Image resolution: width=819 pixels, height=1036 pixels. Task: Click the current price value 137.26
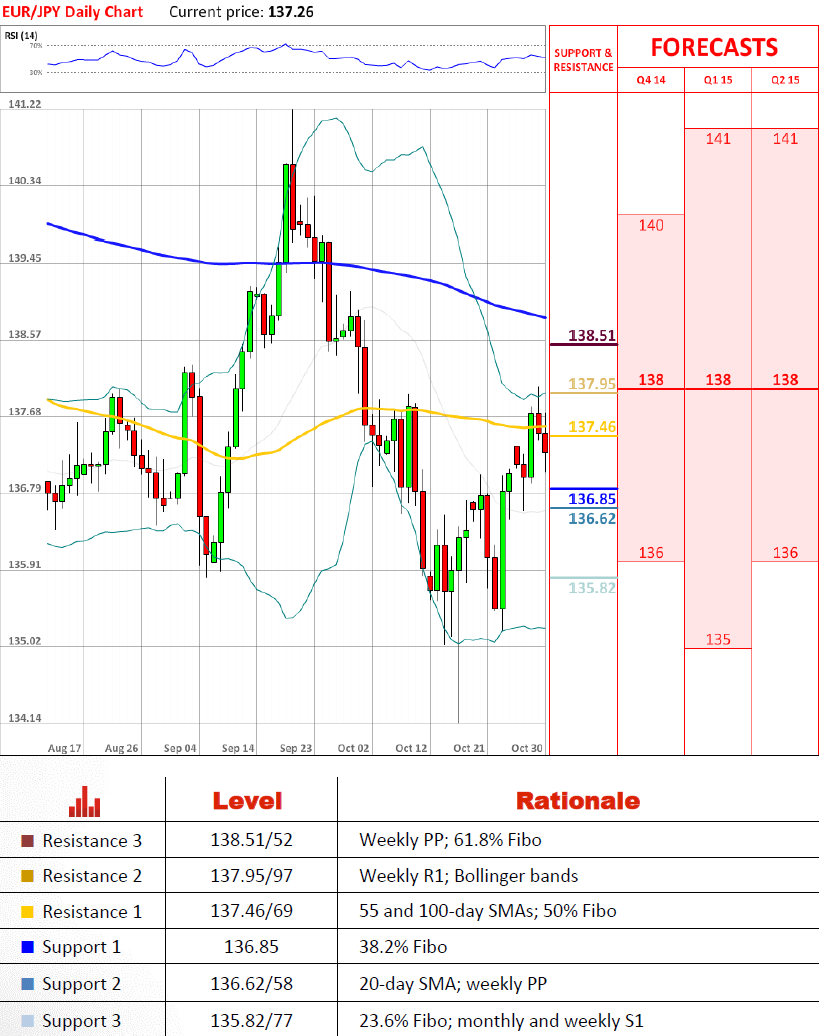(291, 12)
